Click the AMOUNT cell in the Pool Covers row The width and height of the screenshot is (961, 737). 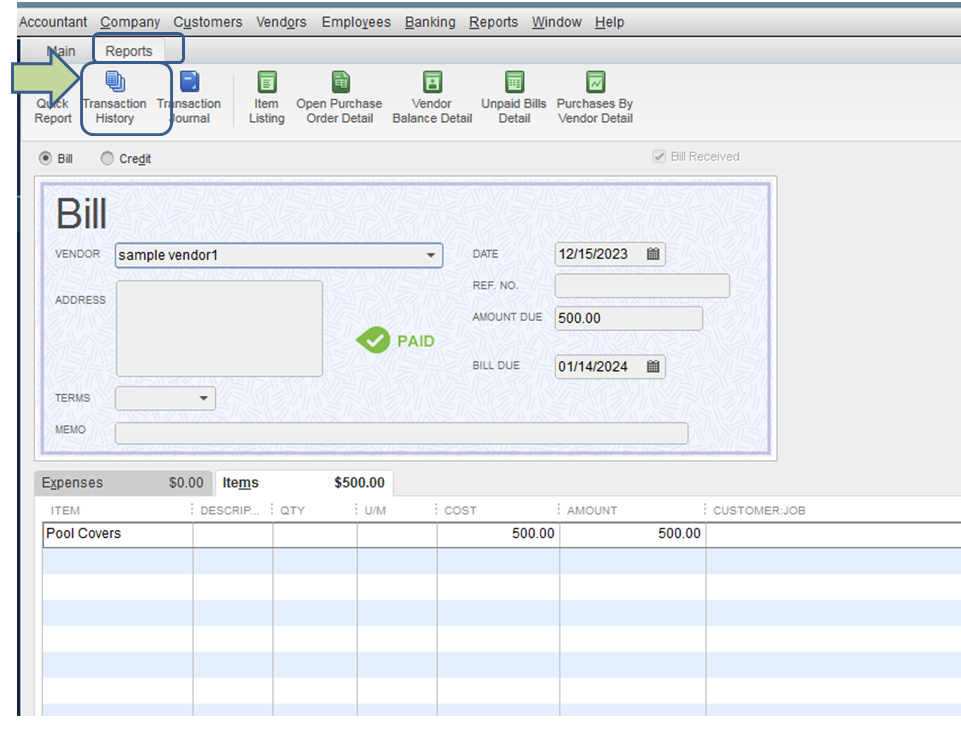(x=632, y=534)
